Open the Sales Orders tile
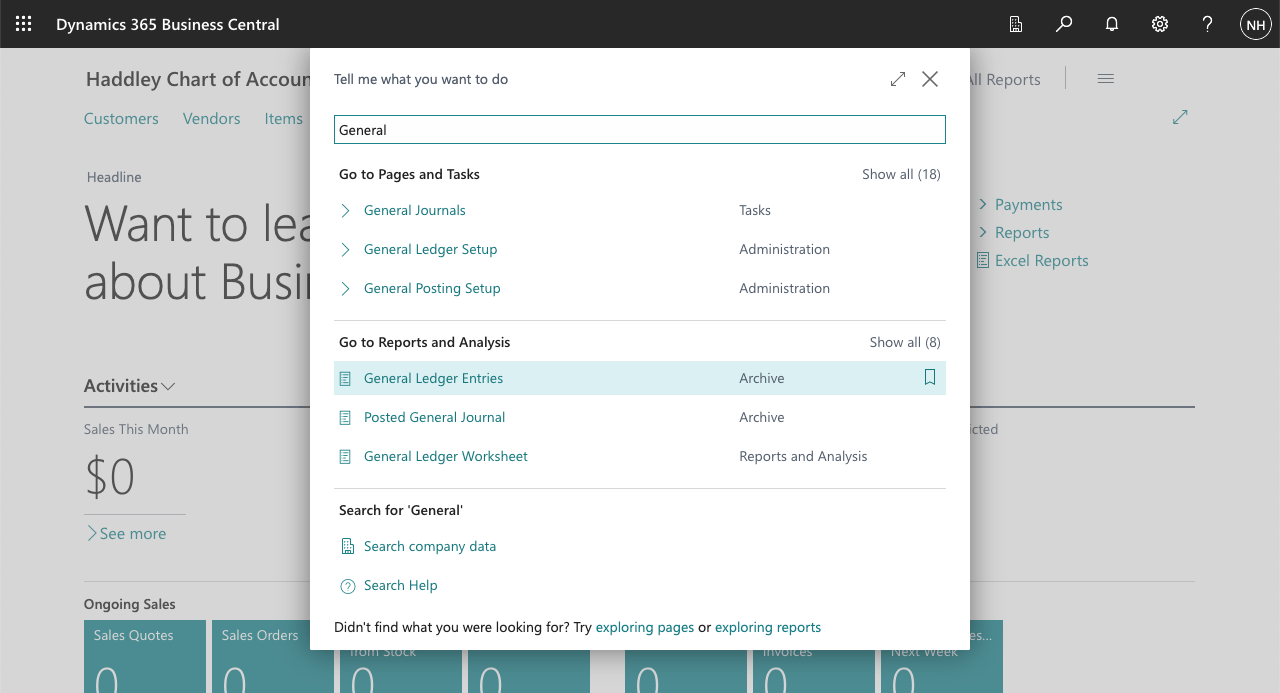The image size is (1280, 693). tap(272, 656)
